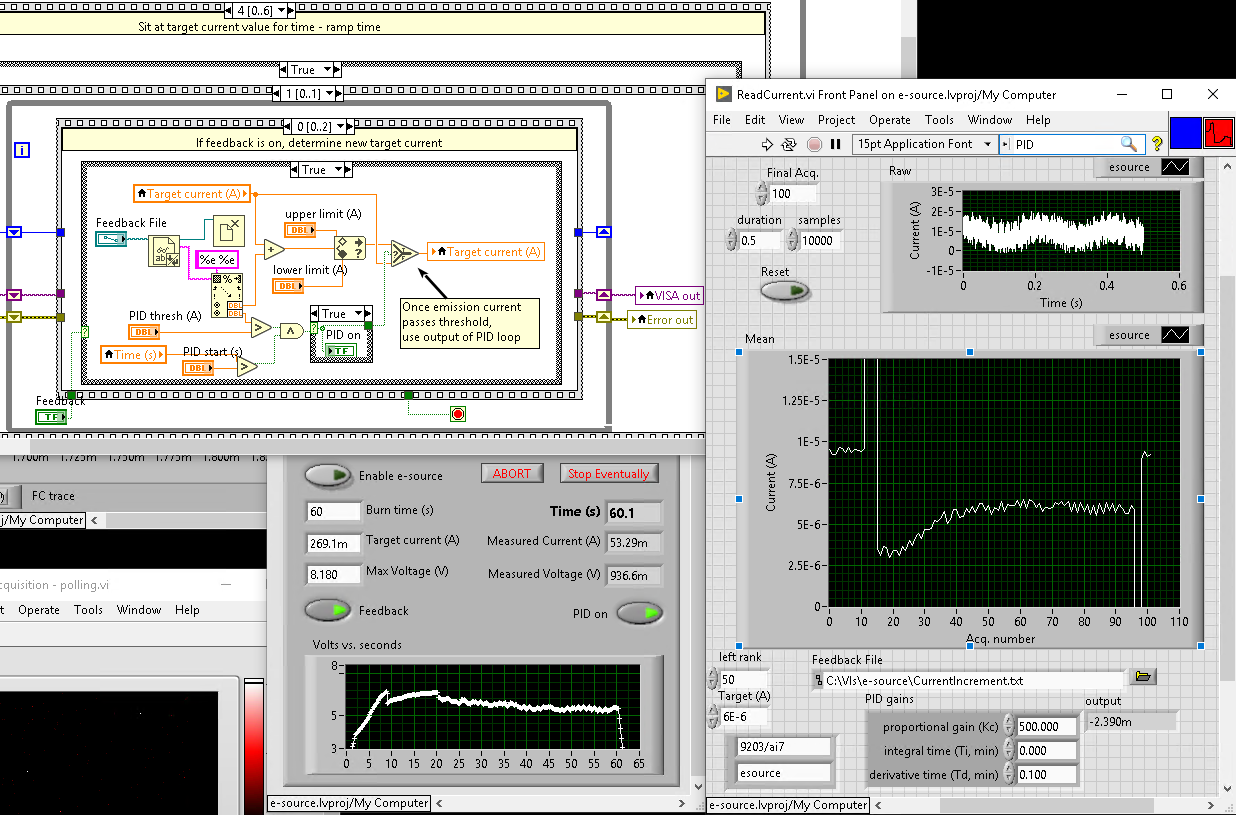Click the Pause execution icon
Screen dimensions: 1236x815
pos(836,144)
